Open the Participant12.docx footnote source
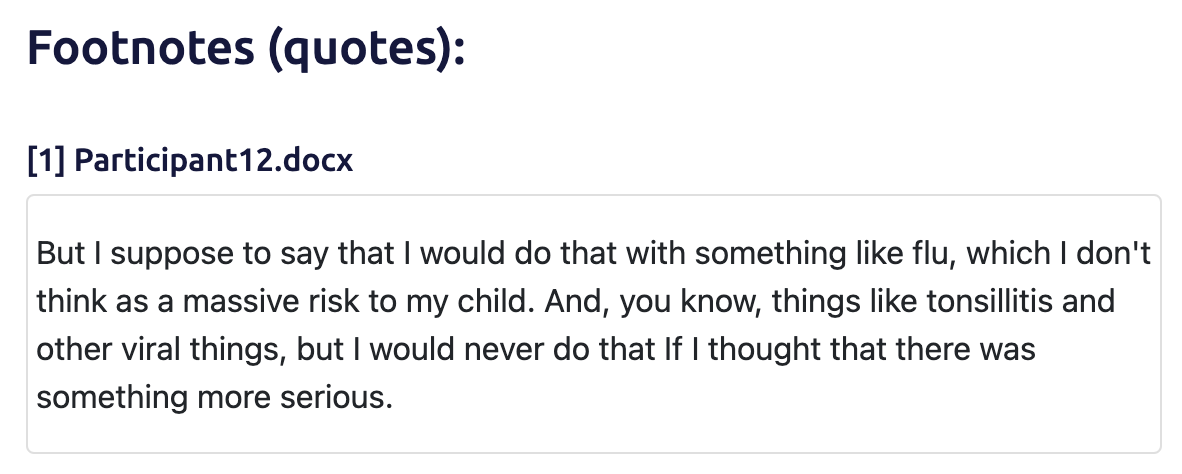 [x=213, y=160]
